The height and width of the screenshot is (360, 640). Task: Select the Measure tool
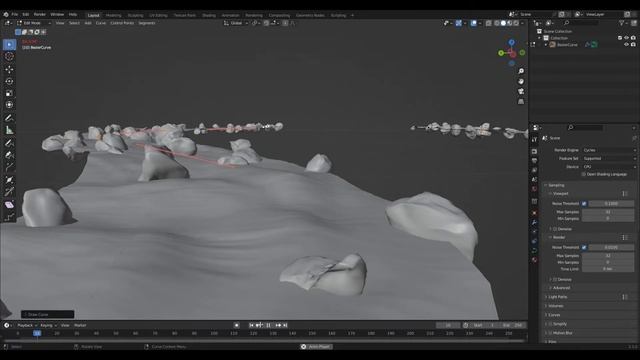coord(9,130)
